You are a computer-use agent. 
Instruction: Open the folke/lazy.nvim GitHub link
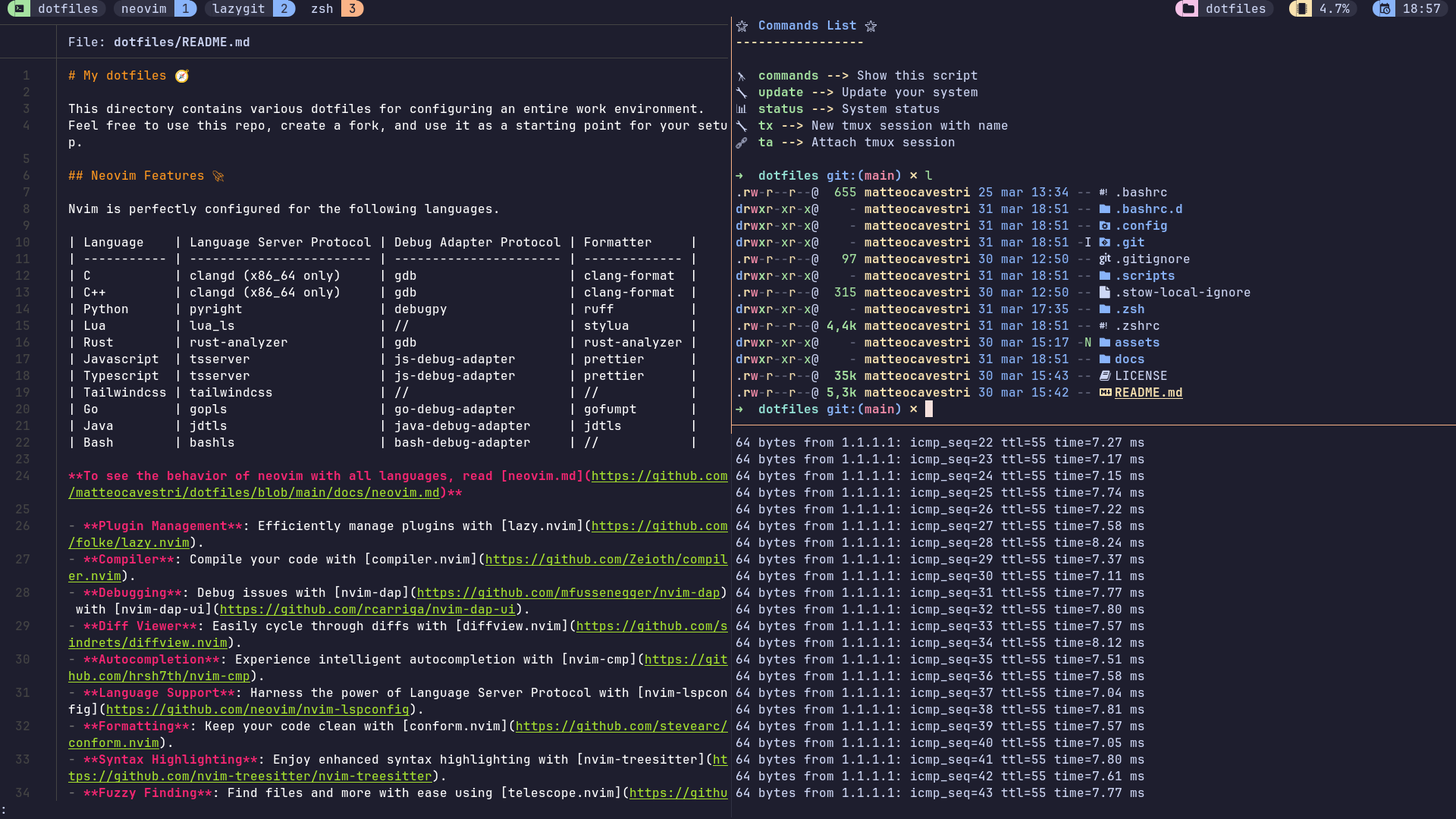pos(129,543)
